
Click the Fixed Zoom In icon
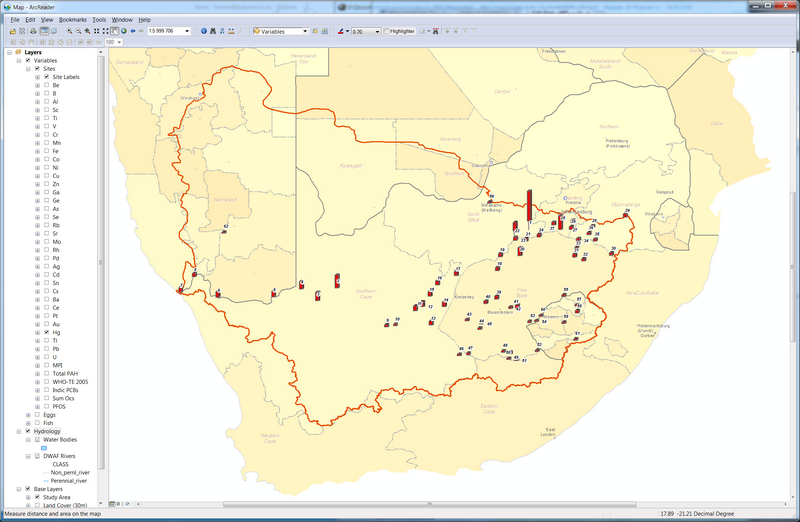(96, 31)
